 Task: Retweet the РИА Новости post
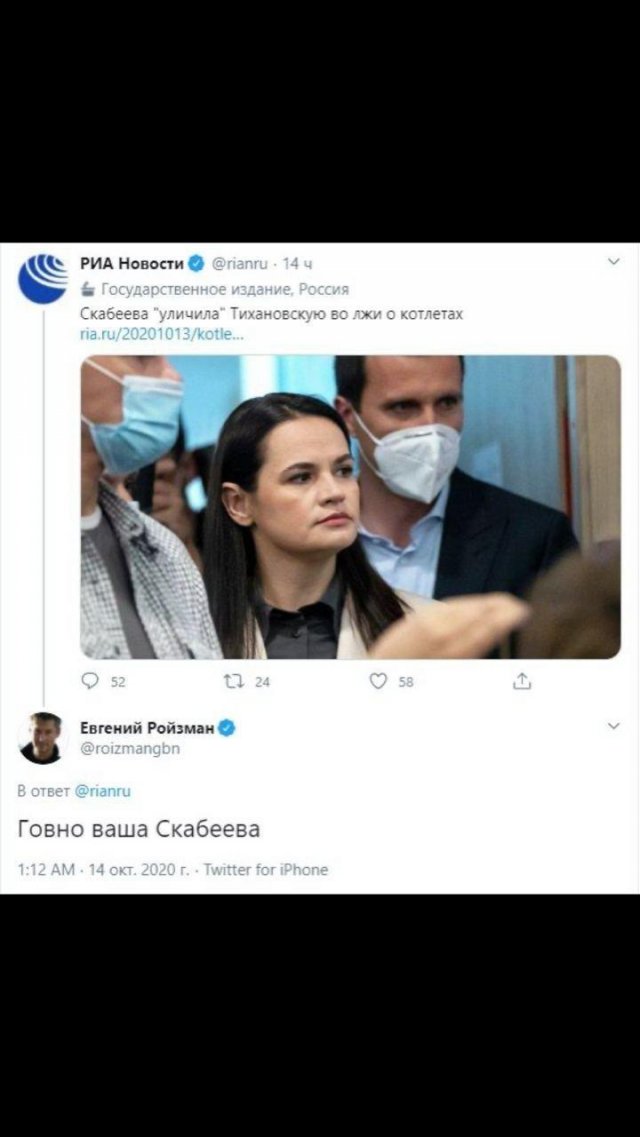point(233,681)
